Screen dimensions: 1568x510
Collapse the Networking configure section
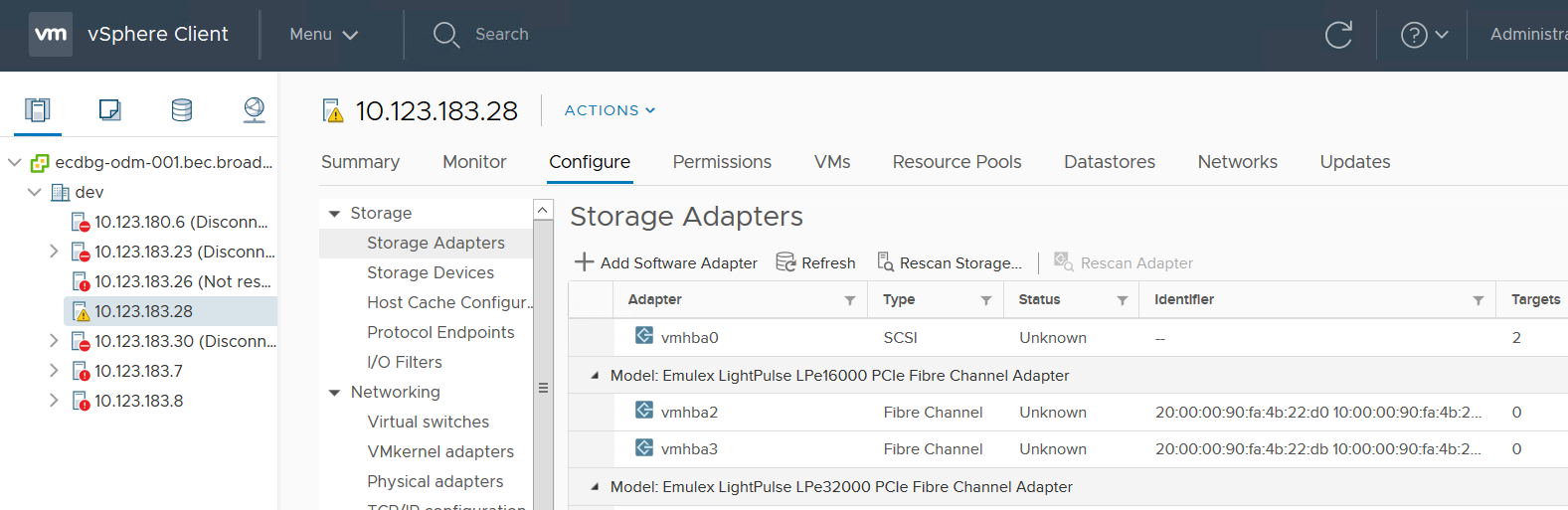pos(335,393)
